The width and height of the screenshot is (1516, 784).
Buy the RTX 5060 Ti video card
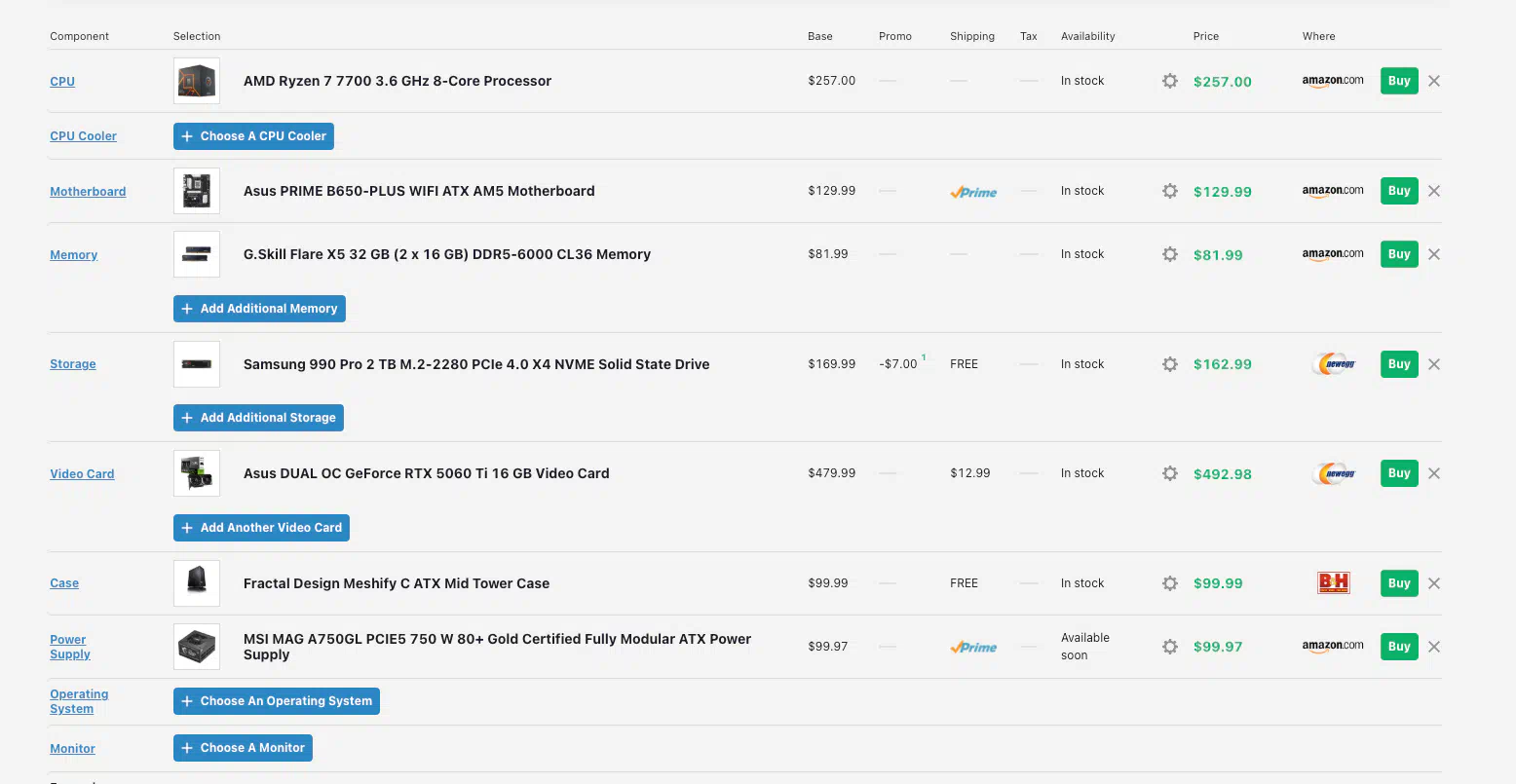[x=1399, y=473]
